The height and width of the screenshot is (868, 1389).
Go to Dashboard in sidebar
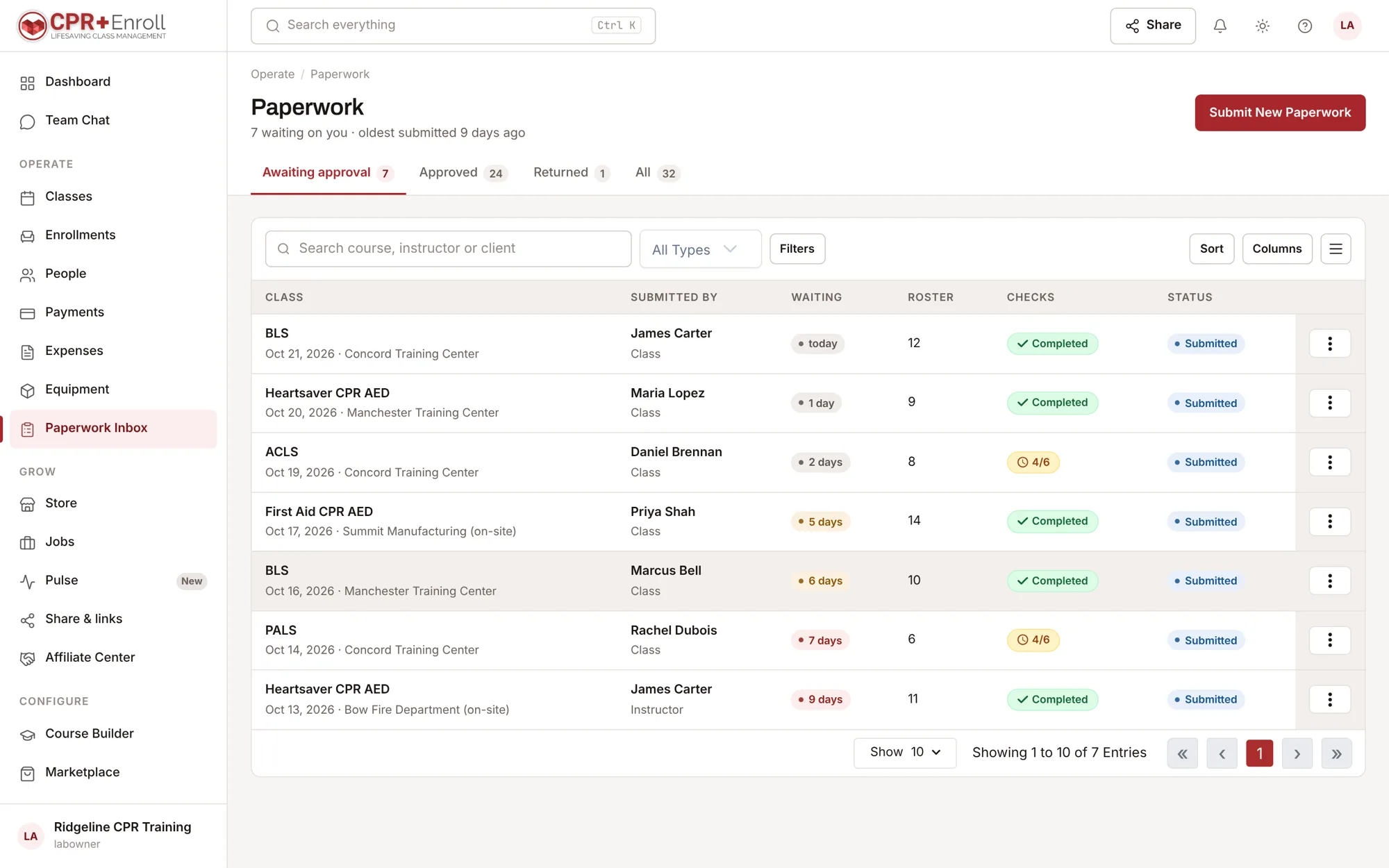pos(113,82)
